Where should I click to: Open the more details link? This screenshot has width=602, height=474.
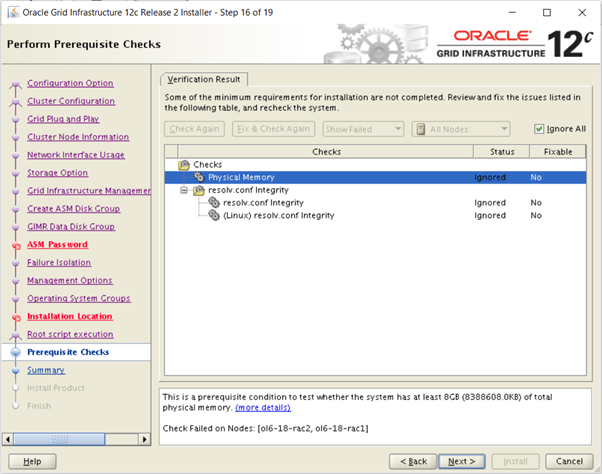click(x=263, y=408)
